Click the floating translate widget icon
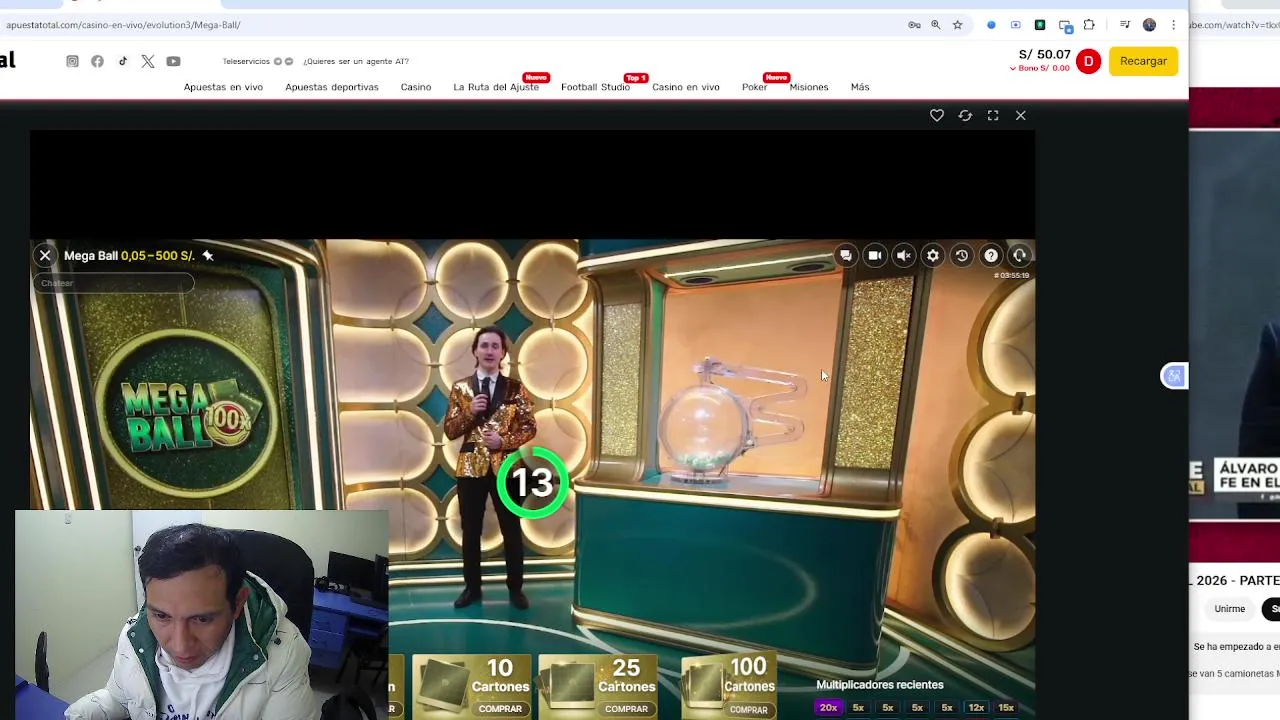Viewport: 1280px width, 720px height. coord(1174,376)
